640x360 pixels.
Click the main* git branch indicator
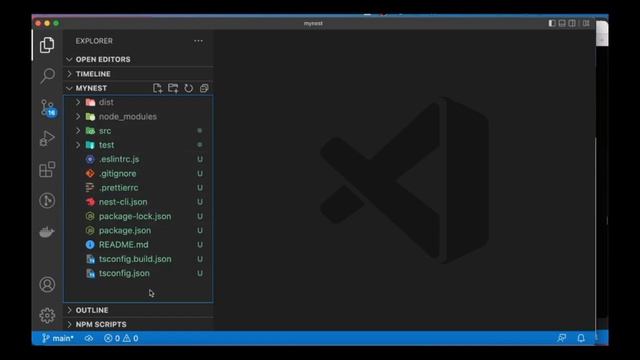pyautogui.click(x=58, y=338)
